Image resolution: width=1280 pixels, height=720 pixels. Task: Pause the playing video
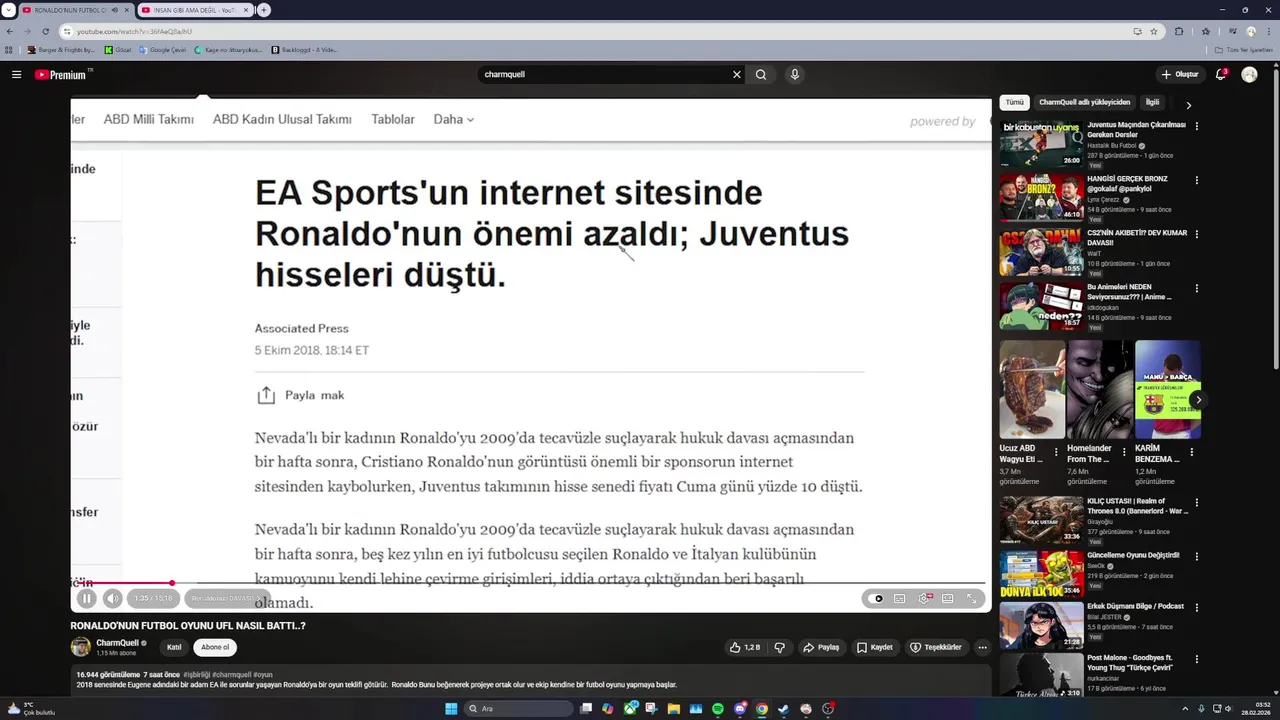click(x=86, y=598)
